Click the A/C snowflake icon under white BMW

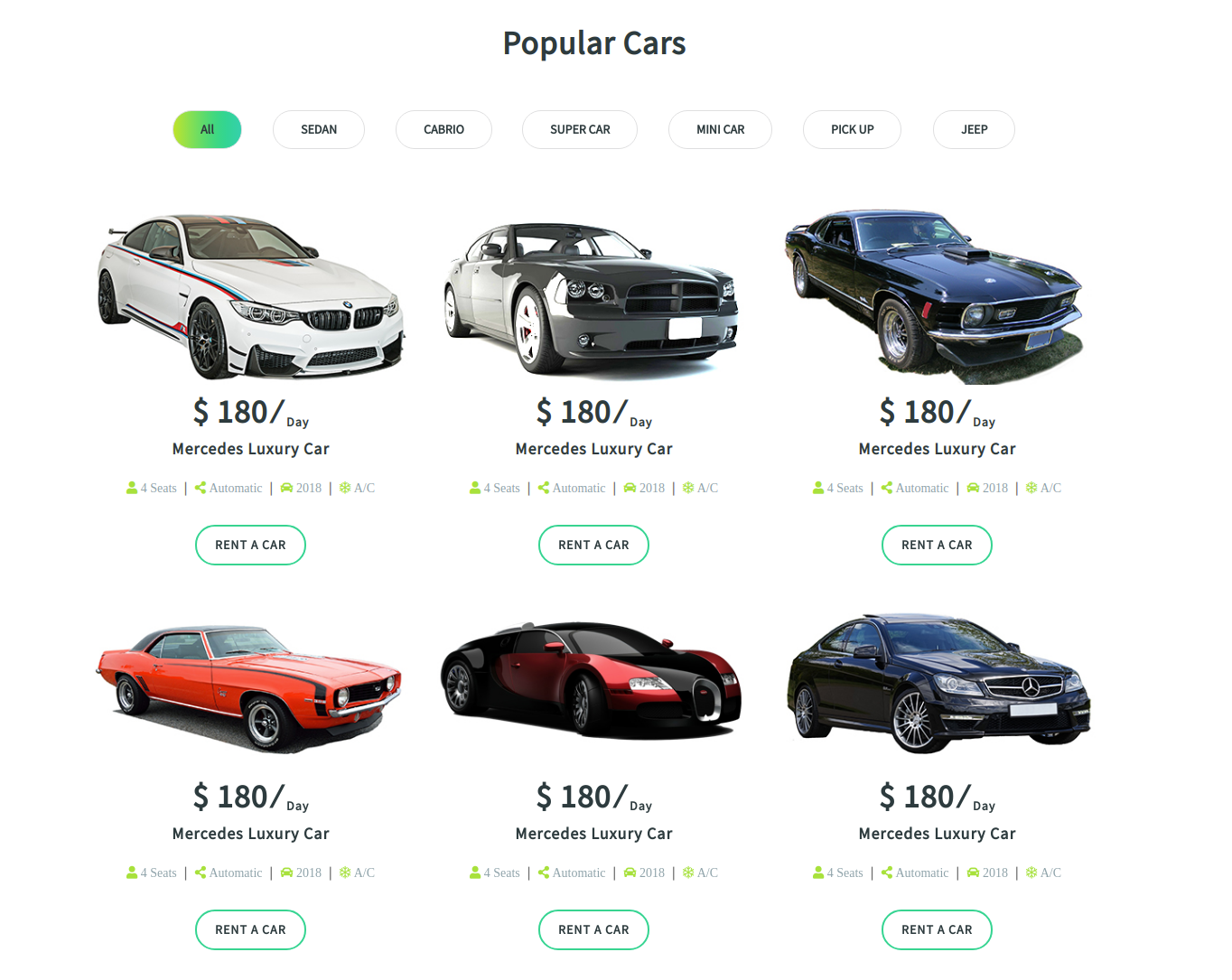coord(345,488)
